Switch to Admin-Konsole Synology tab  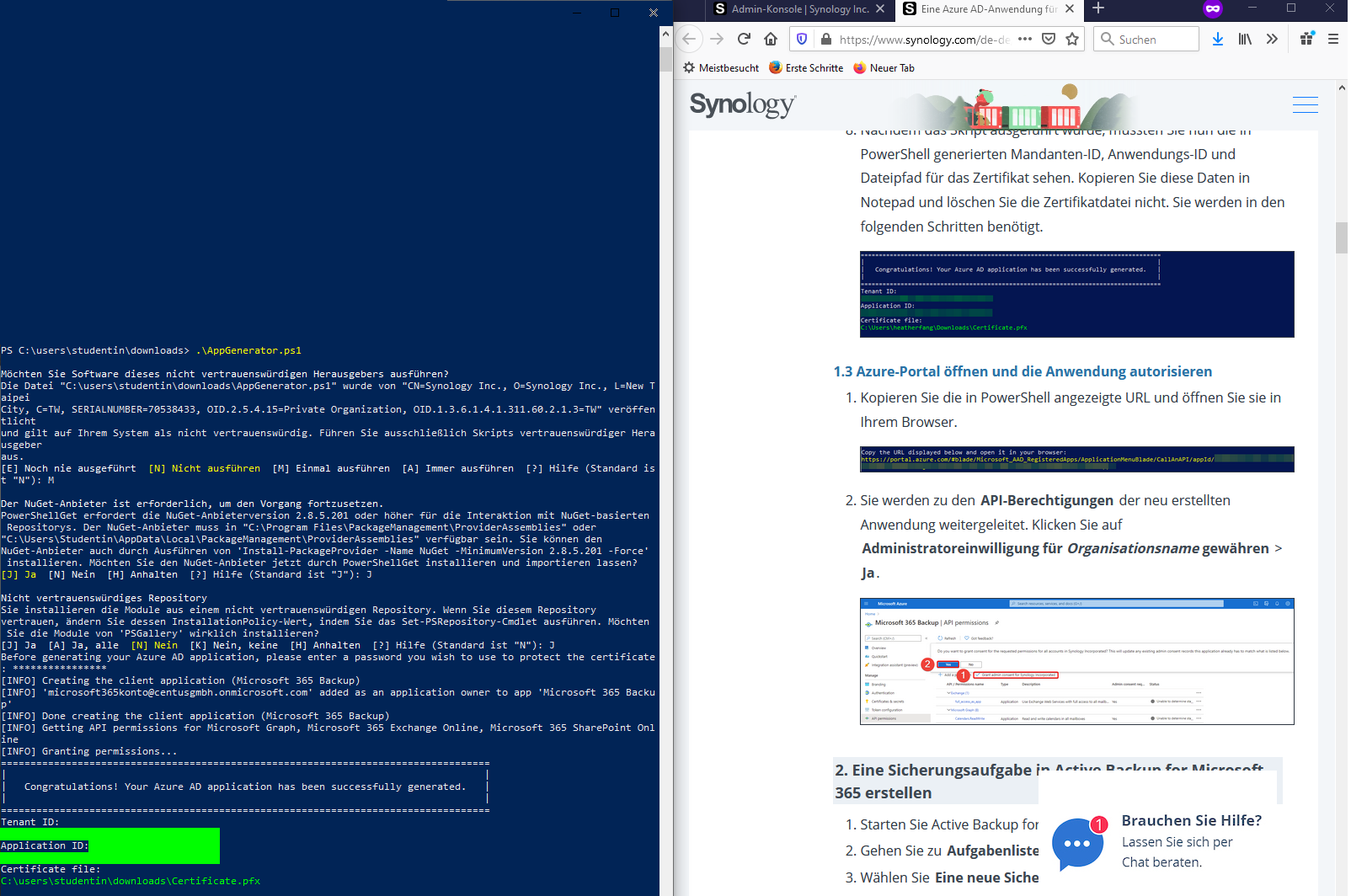click(798, 8)
